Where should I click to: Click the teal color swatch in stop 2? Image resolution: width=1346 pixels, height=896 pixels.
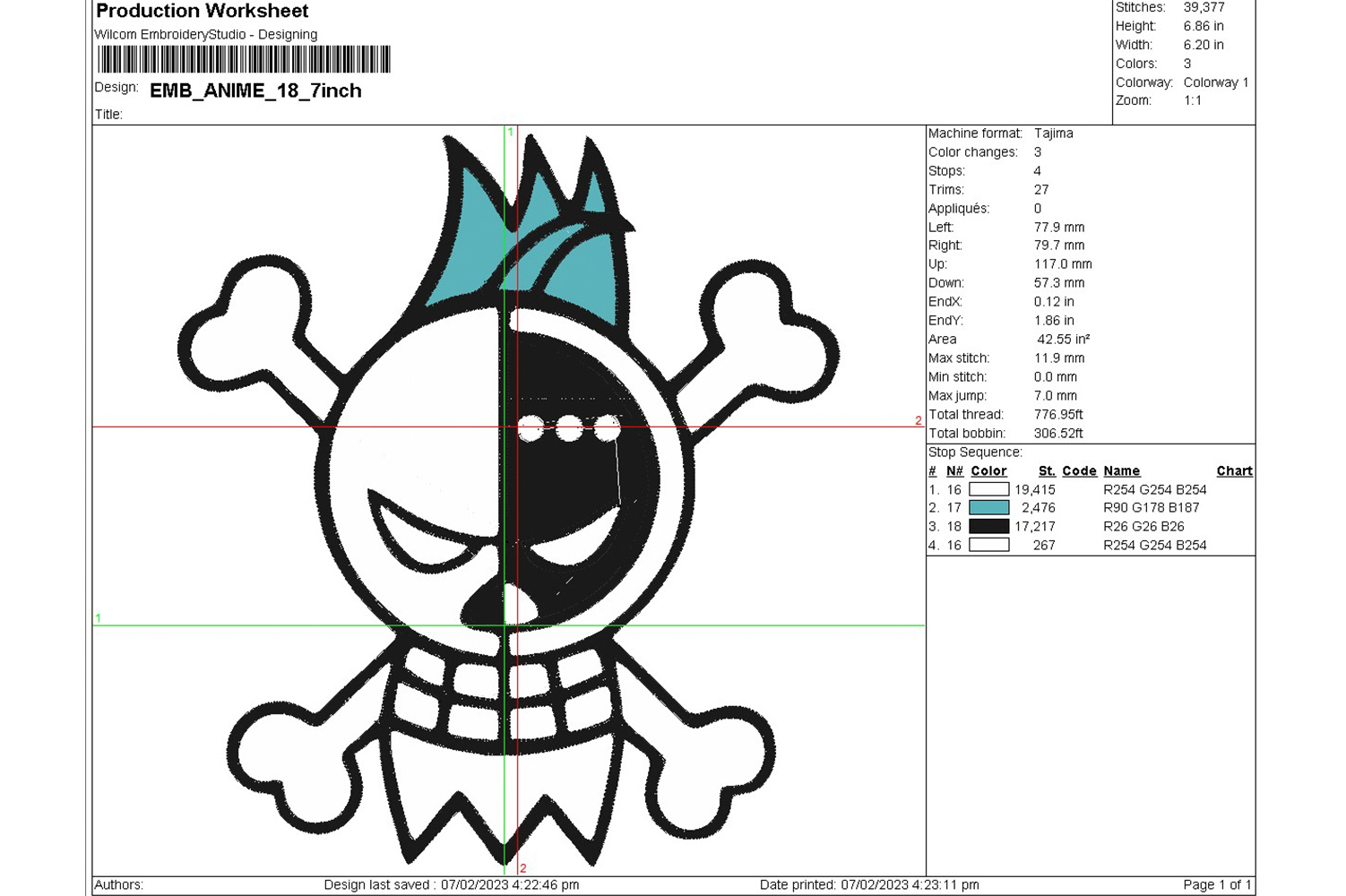tap(989, 507)
